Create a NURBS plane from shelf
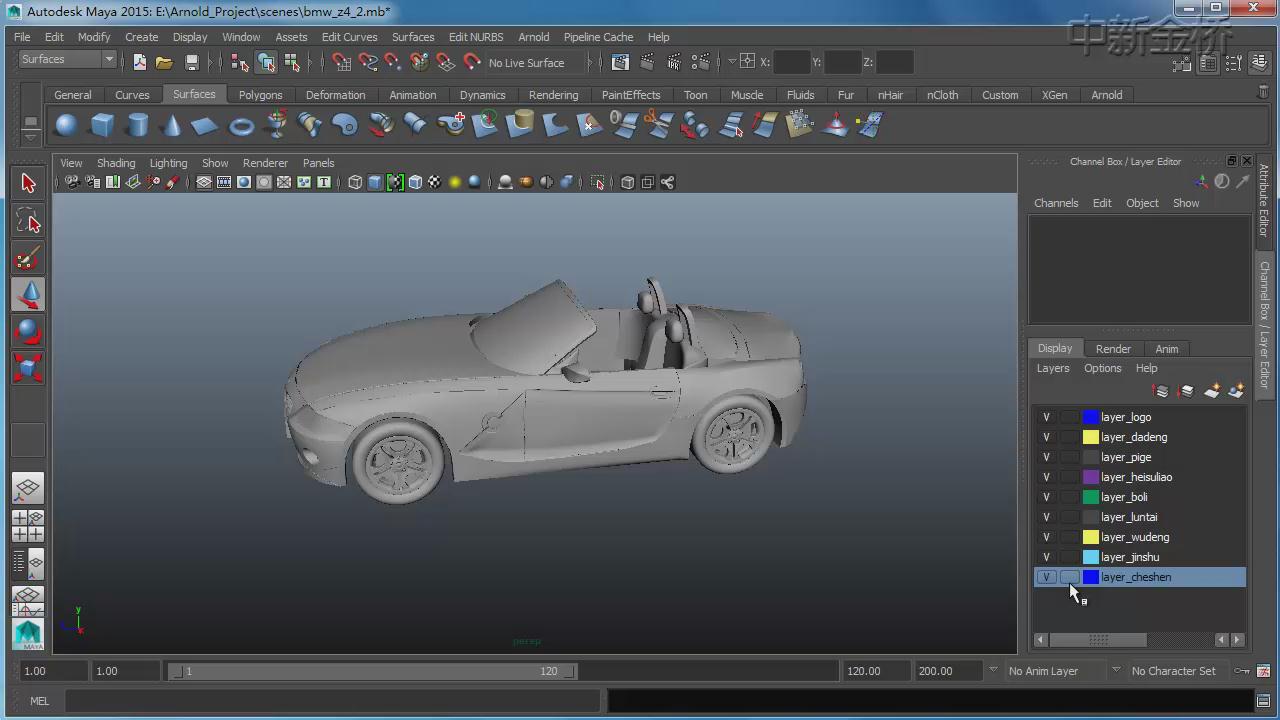1280x720 pixels. tap(205, 126)
